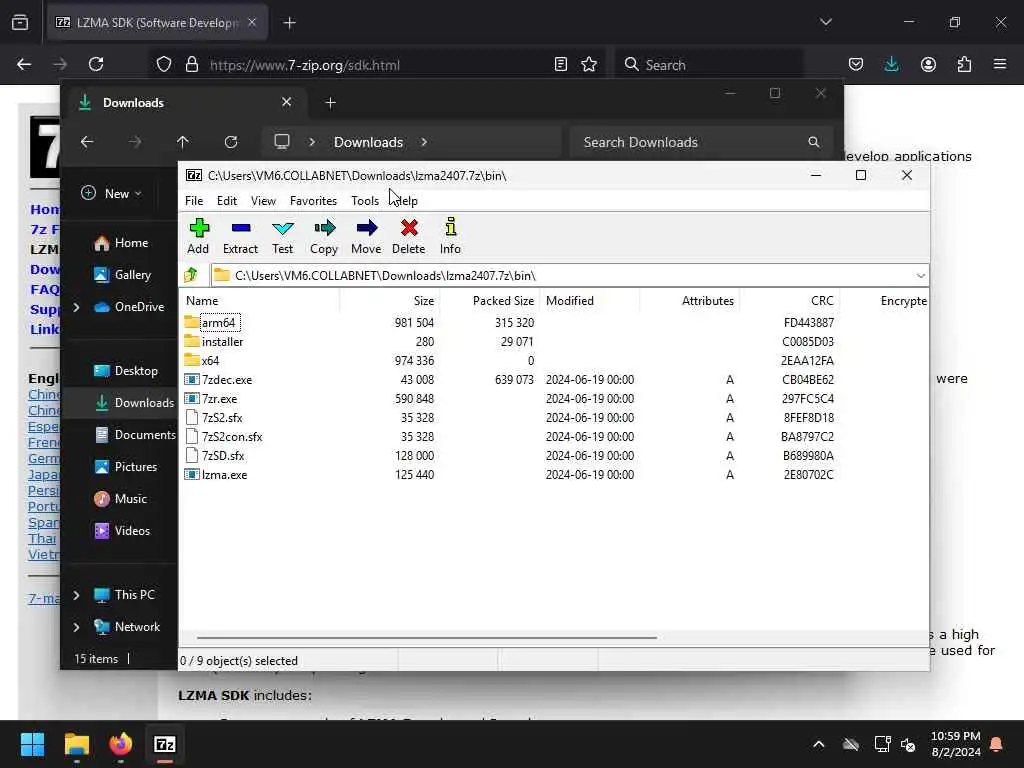Open the Favorites menu

coord(313,200)
